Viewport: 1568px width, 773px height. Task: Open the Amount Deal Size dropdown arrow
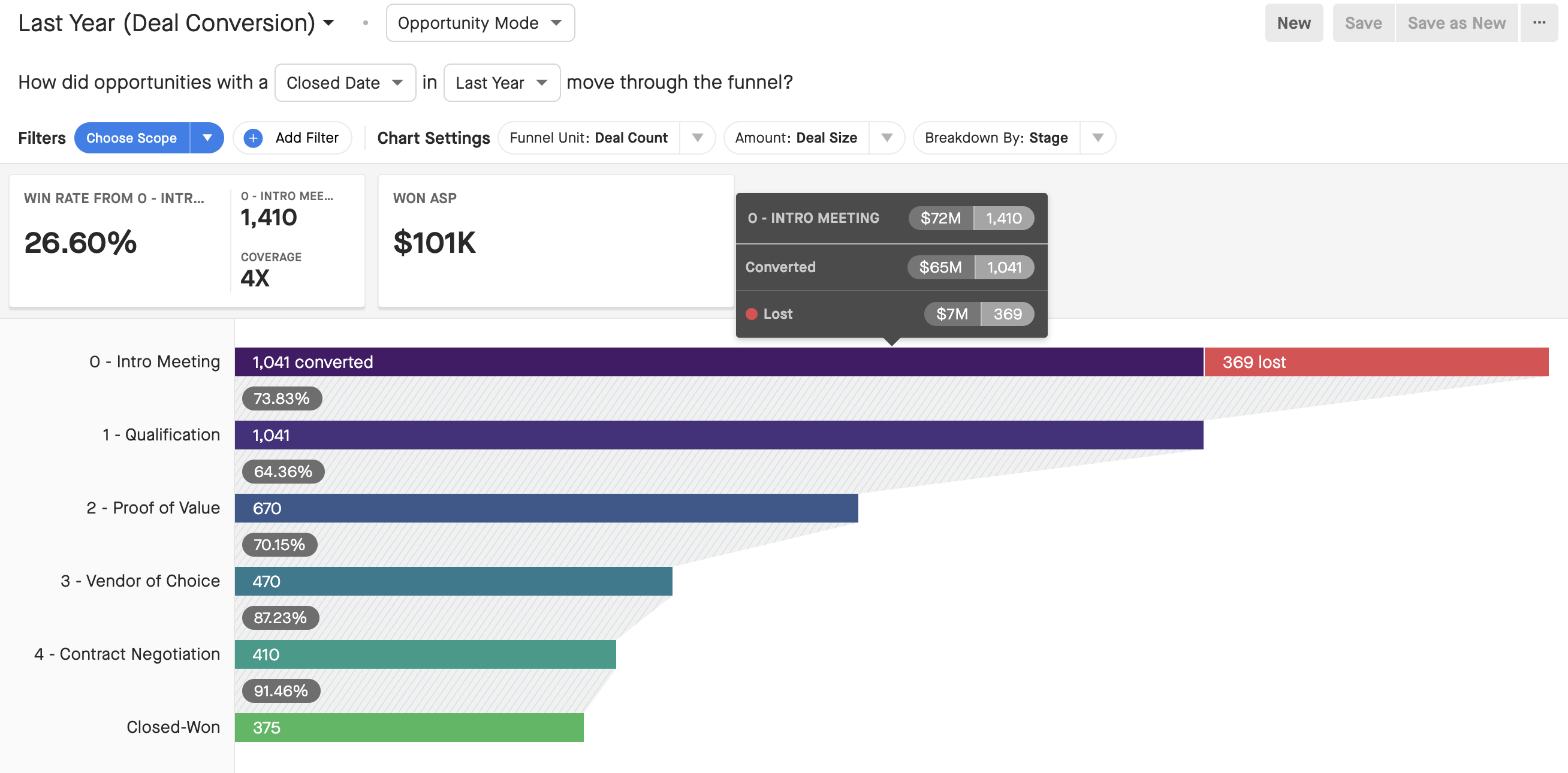[x=887, y=138]
